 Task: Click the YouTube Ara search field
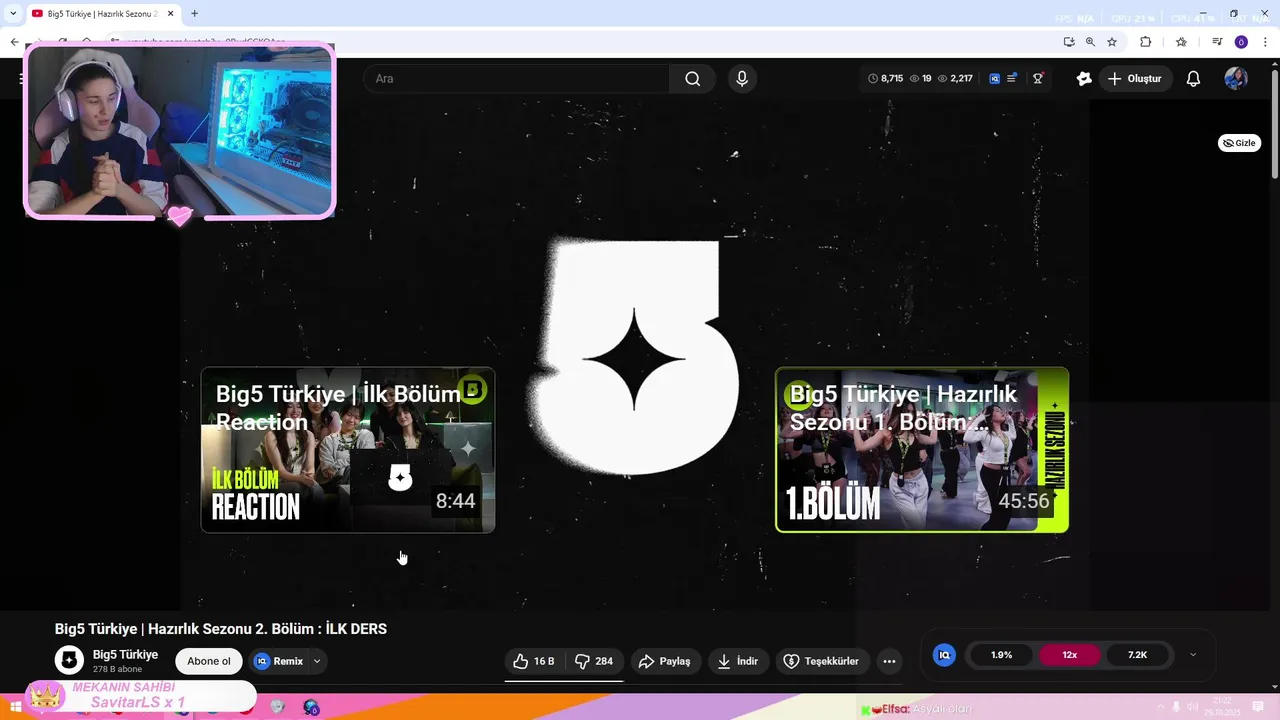click(517, 78)
